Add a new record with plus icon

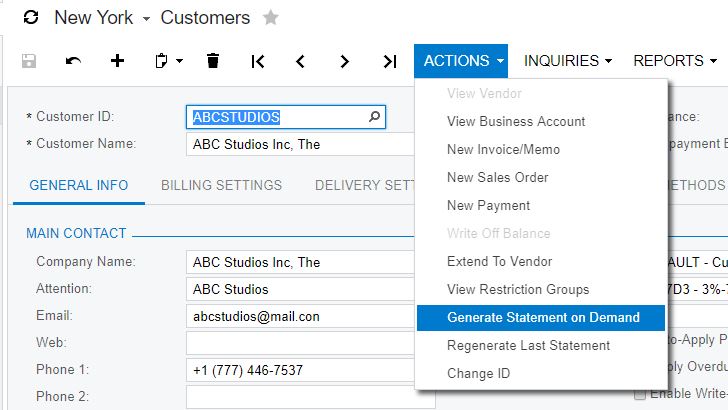coord(117,61)
